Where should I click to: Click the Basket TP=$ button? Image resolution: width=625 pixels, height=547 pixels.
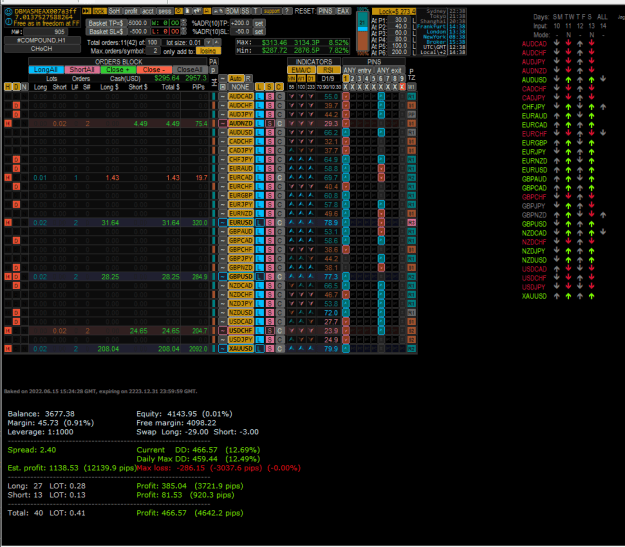(x=106, y=23)
